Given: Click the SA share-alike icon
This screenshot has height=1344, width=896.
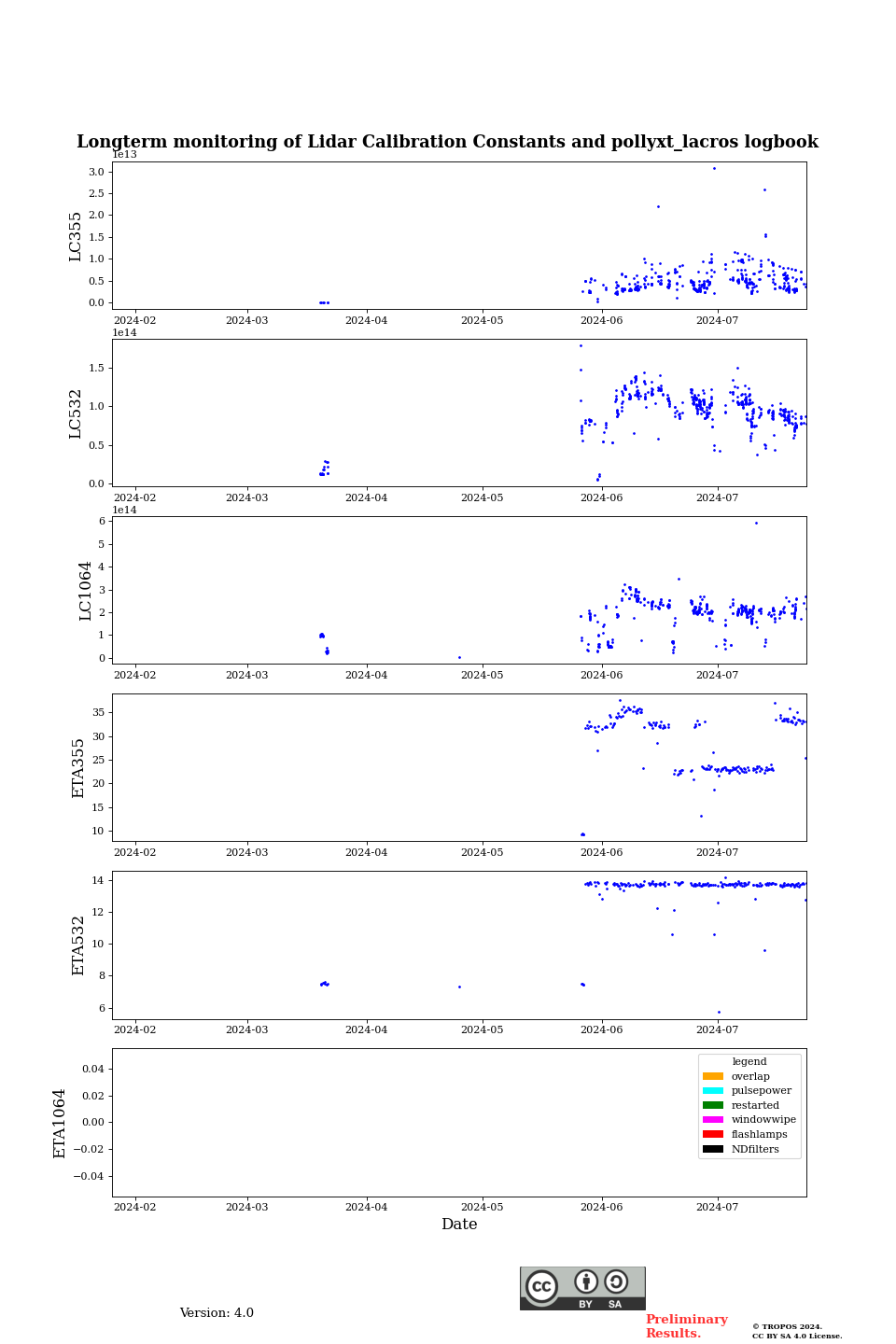Looking at the screenshot, I should pyautogui.click(x=616, y=1281).
